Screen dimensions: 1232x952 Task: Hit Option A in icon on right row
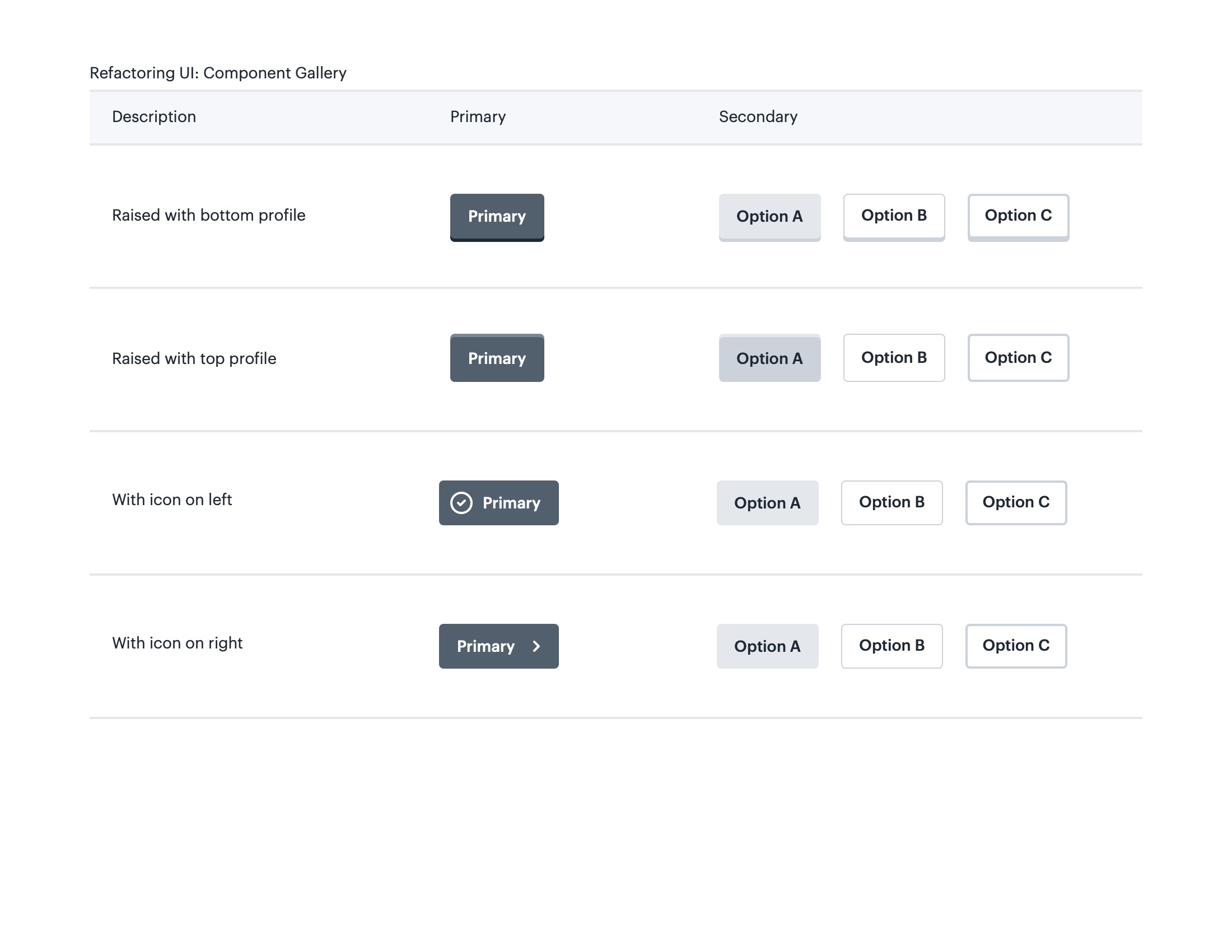tap(767, 646)
